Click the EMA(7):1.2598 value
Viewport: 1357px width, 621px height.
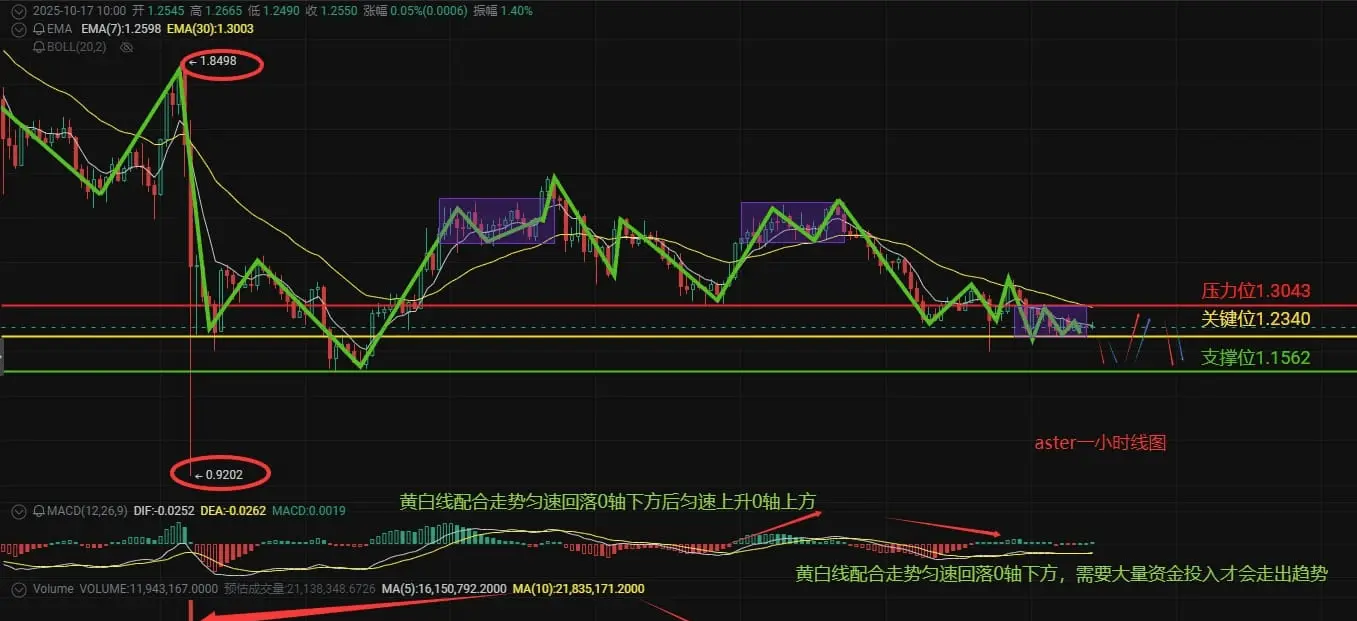[121, 29]
